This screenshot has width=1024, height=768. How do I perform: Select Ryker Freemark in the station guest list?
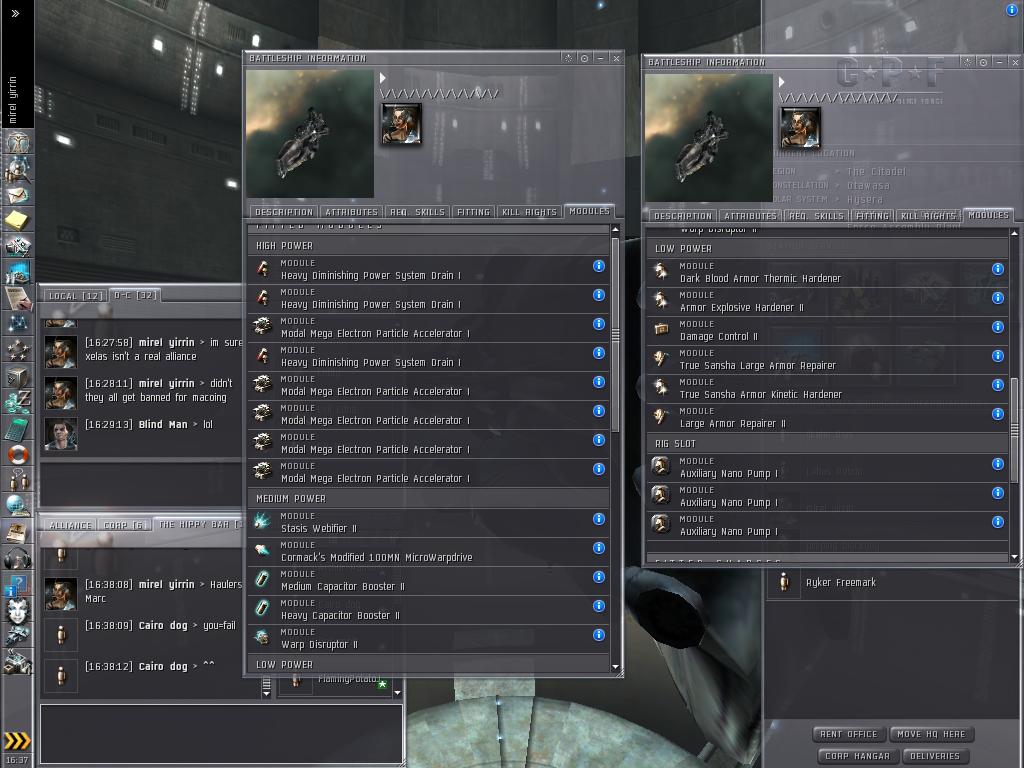[891, 583]
